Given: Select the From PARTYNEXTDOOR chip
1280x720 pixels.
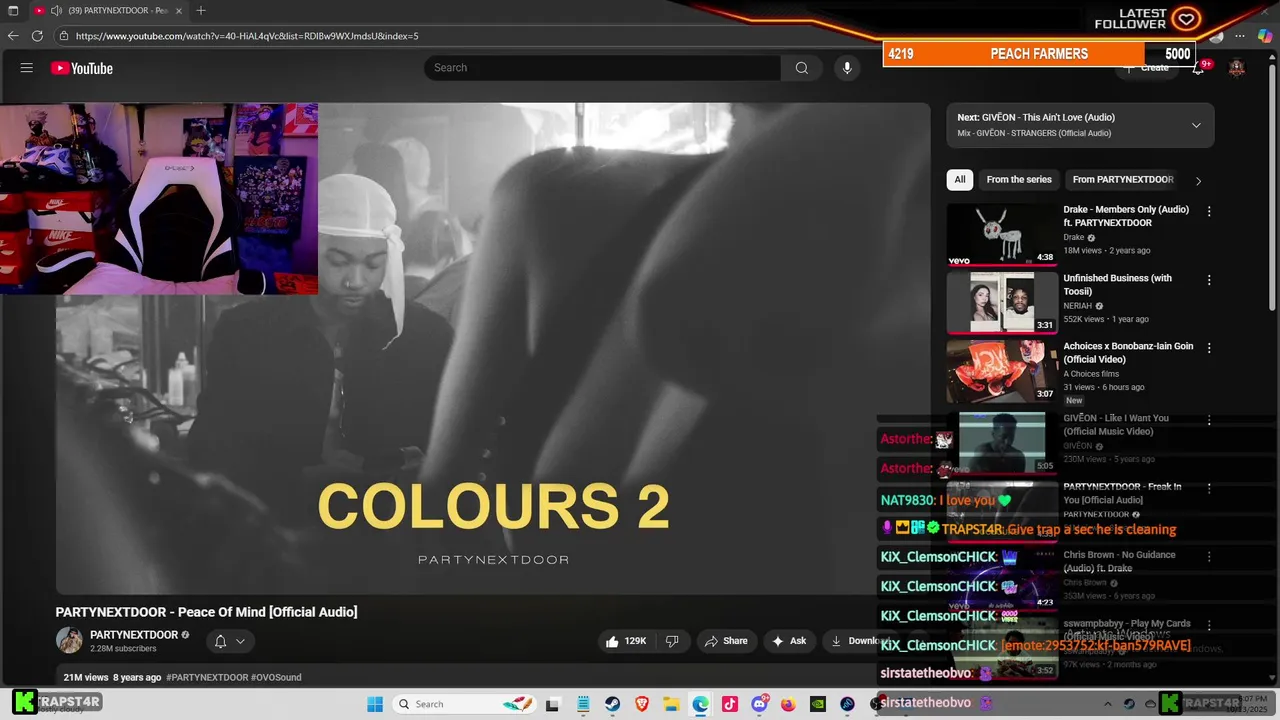Looking at the screenshot, I should (1123, 180).
